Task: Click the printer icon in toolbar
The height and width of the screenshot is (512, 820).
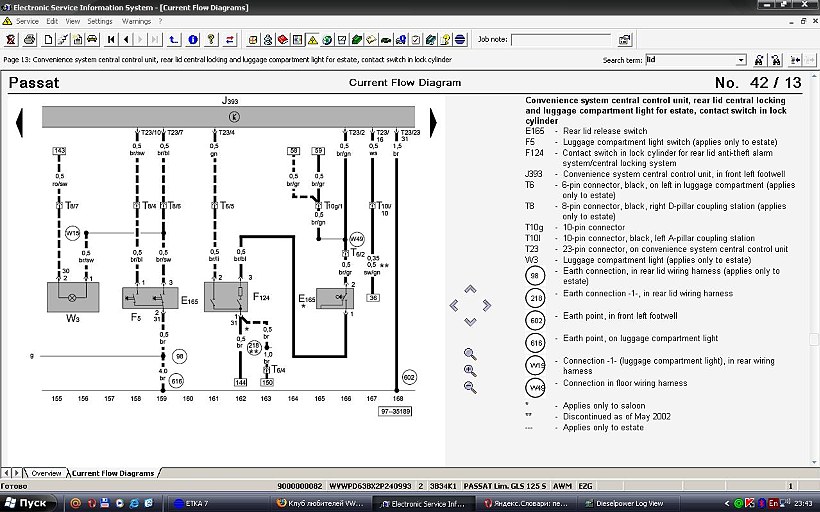Action: point(30,39)
